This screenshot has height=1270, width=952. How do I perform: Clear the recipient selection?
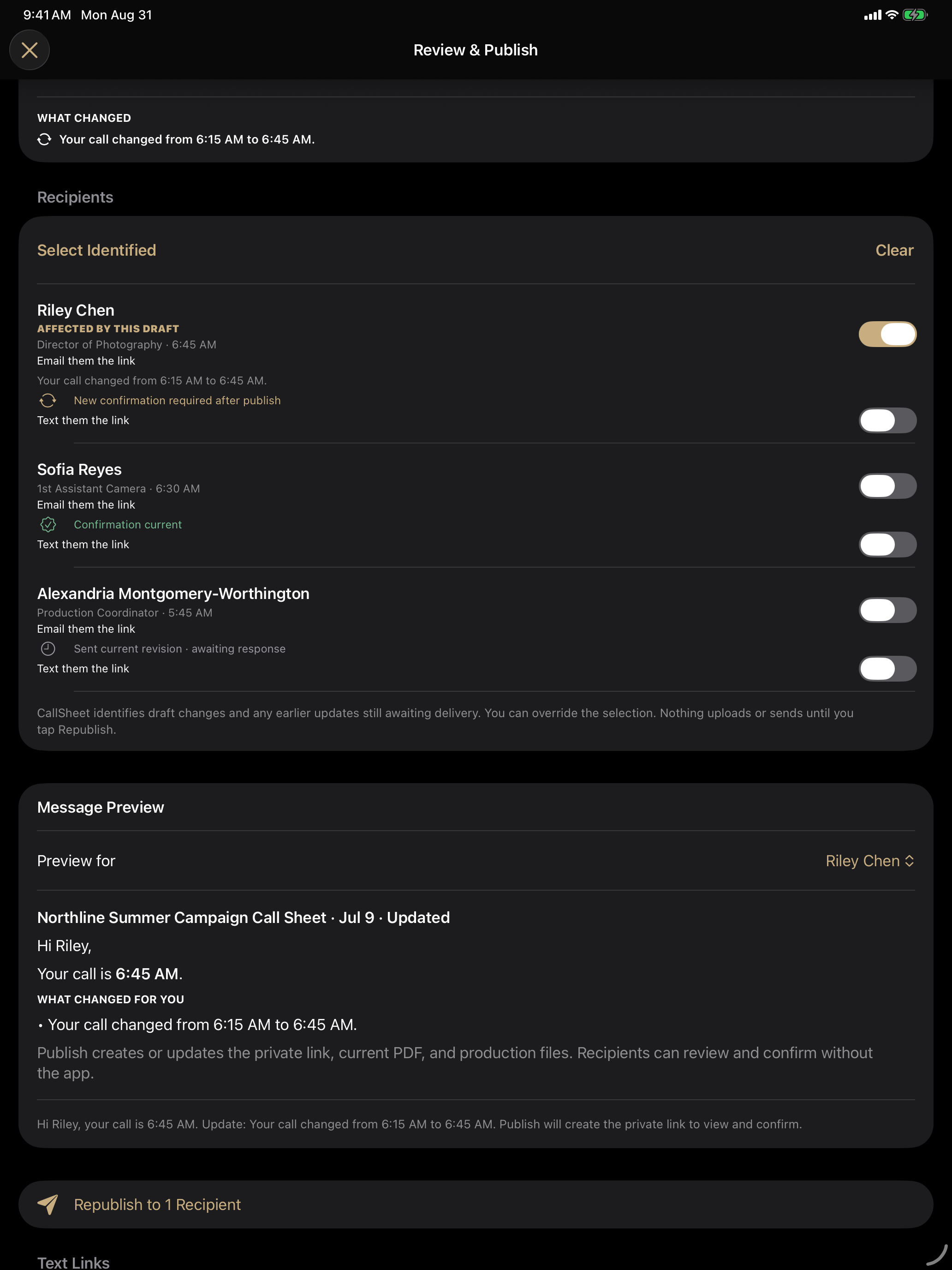pos(894,250)
